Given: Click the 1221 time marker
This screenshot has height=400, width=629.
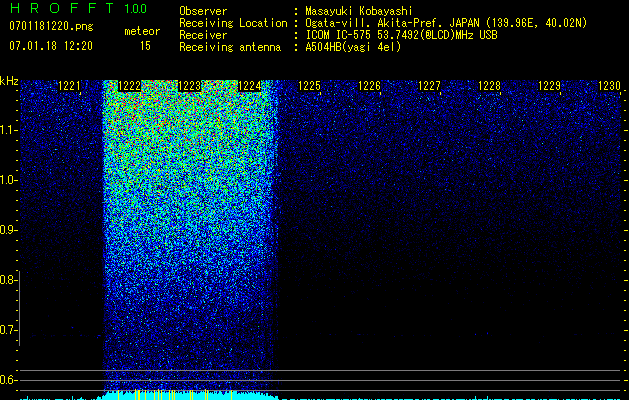Looking at the screenshot, I should 69,86.
